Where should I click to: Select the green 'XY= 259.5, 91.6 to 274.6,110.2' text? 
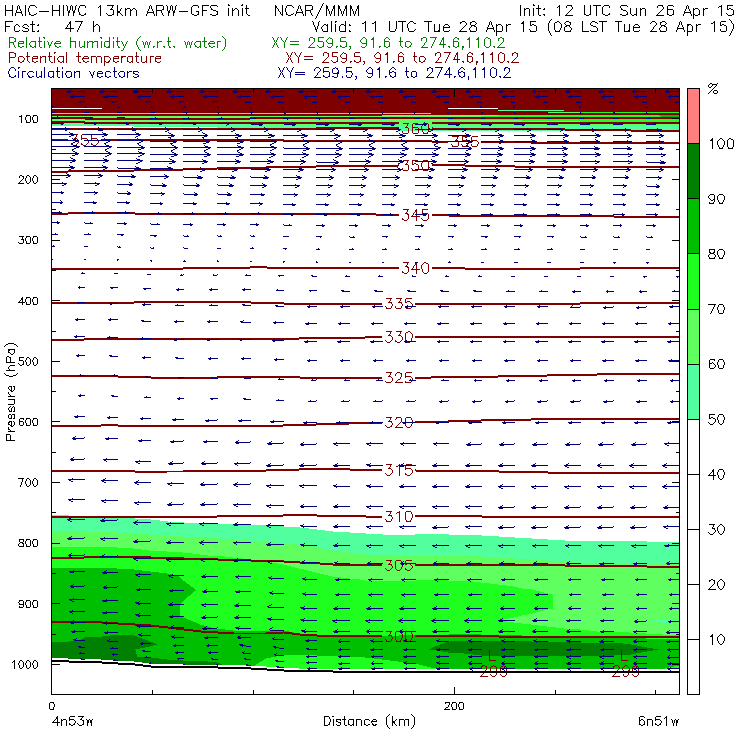tap(388, 43)
